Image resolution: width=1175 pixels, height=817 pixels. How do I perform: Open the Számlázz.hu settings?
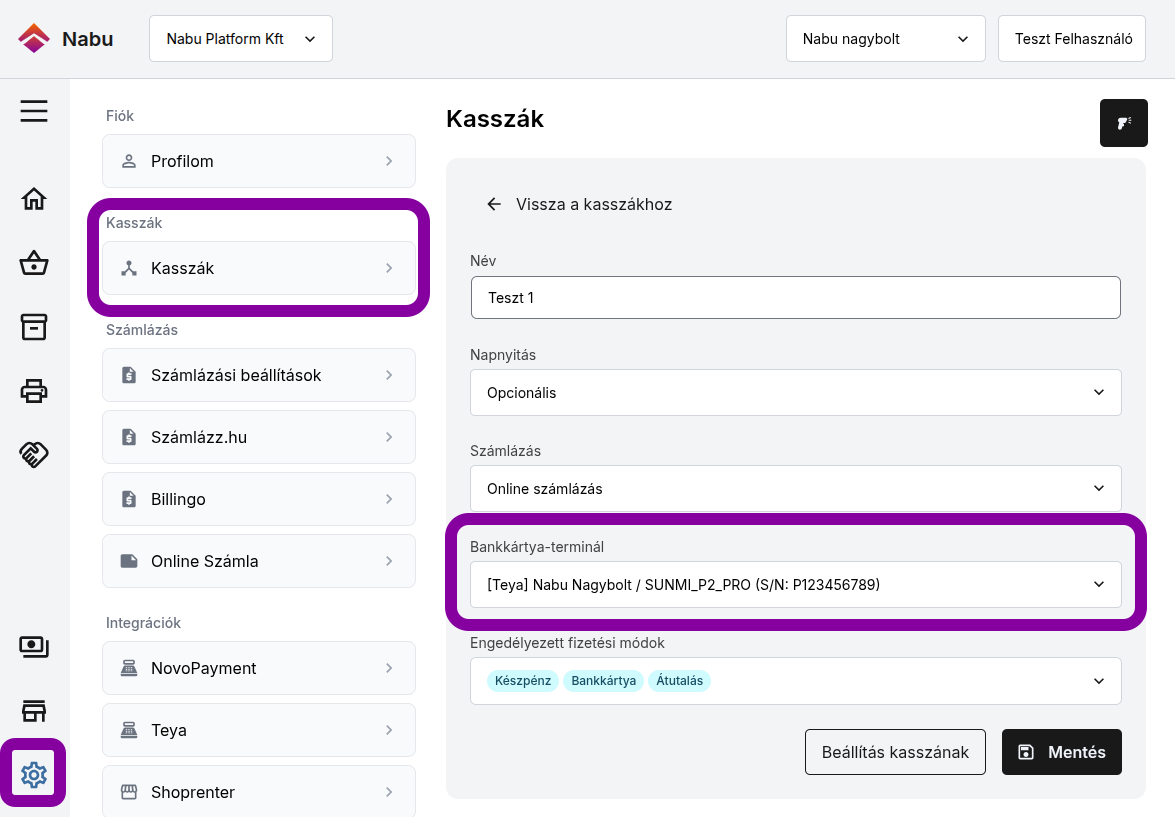pyautogui.click(x=259, y=437)
